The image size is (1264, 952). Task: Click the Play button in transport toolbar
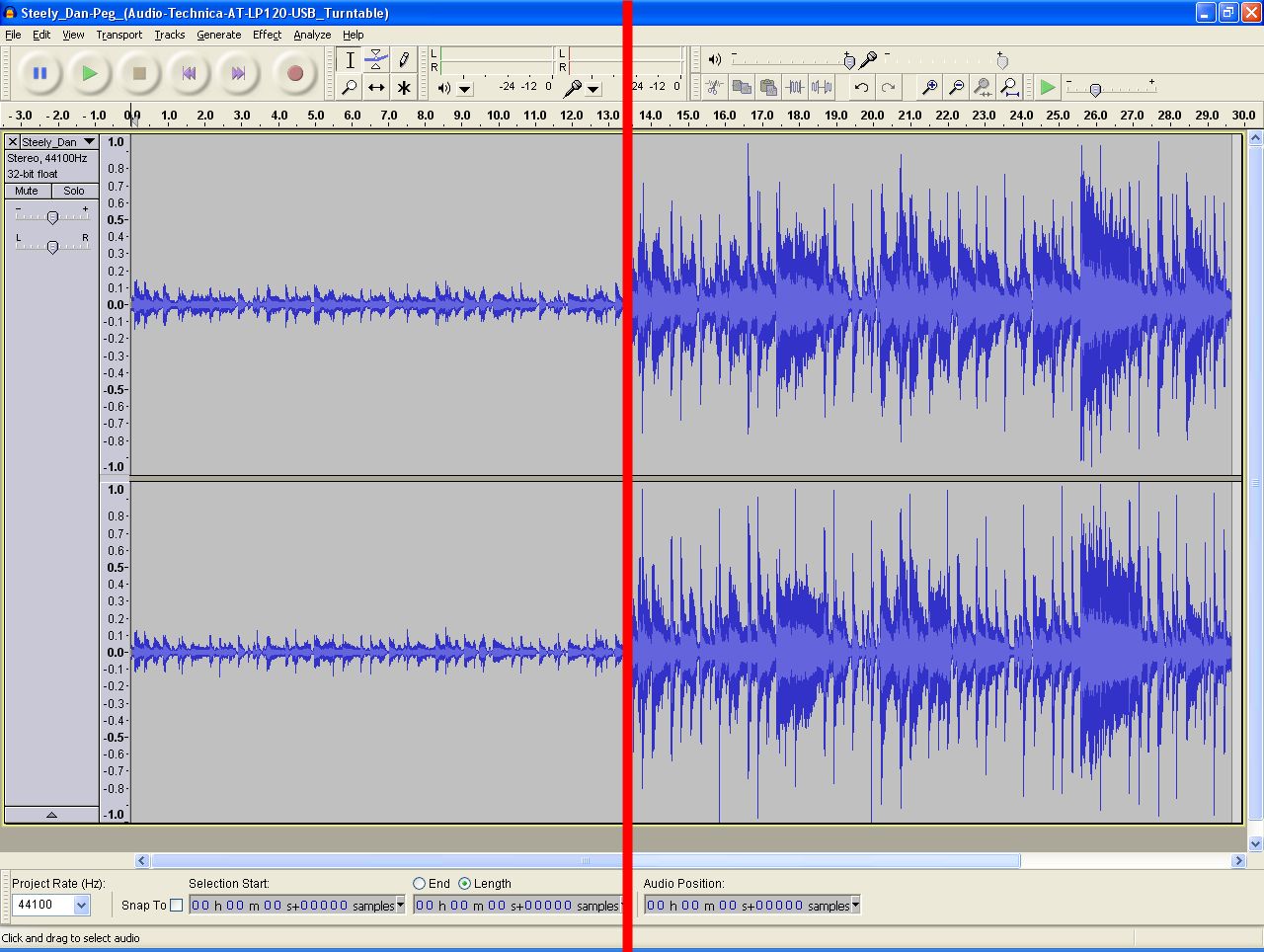point(90,73)
